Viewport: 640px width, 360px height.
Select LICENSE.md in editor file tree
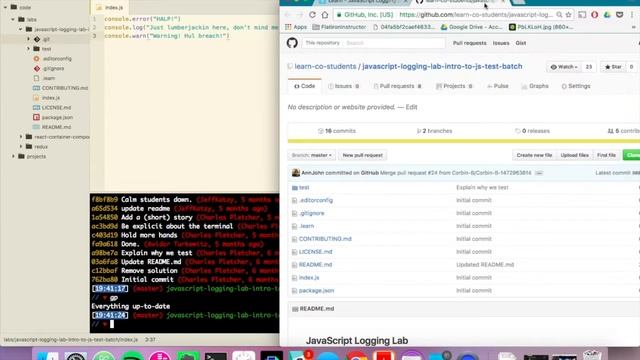(56, 108)
